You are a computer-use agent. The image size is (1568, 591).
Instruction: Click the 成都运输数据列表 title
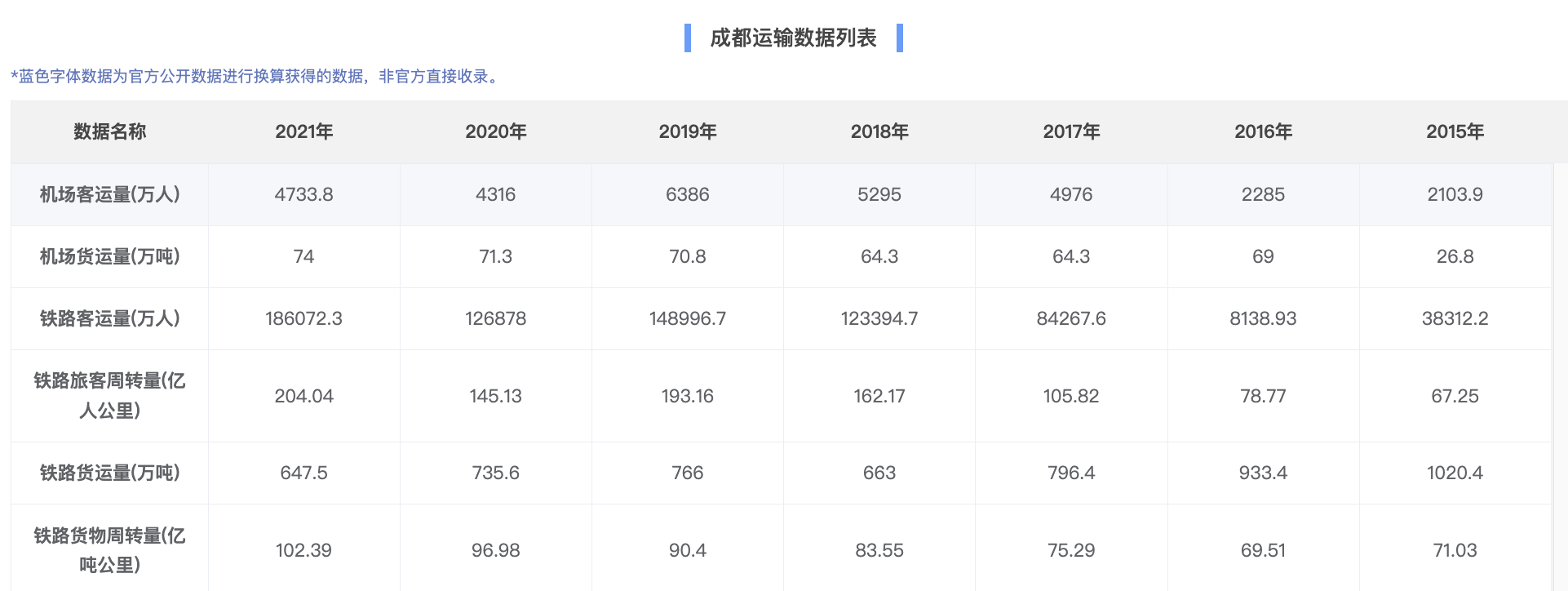coord(793,38)
